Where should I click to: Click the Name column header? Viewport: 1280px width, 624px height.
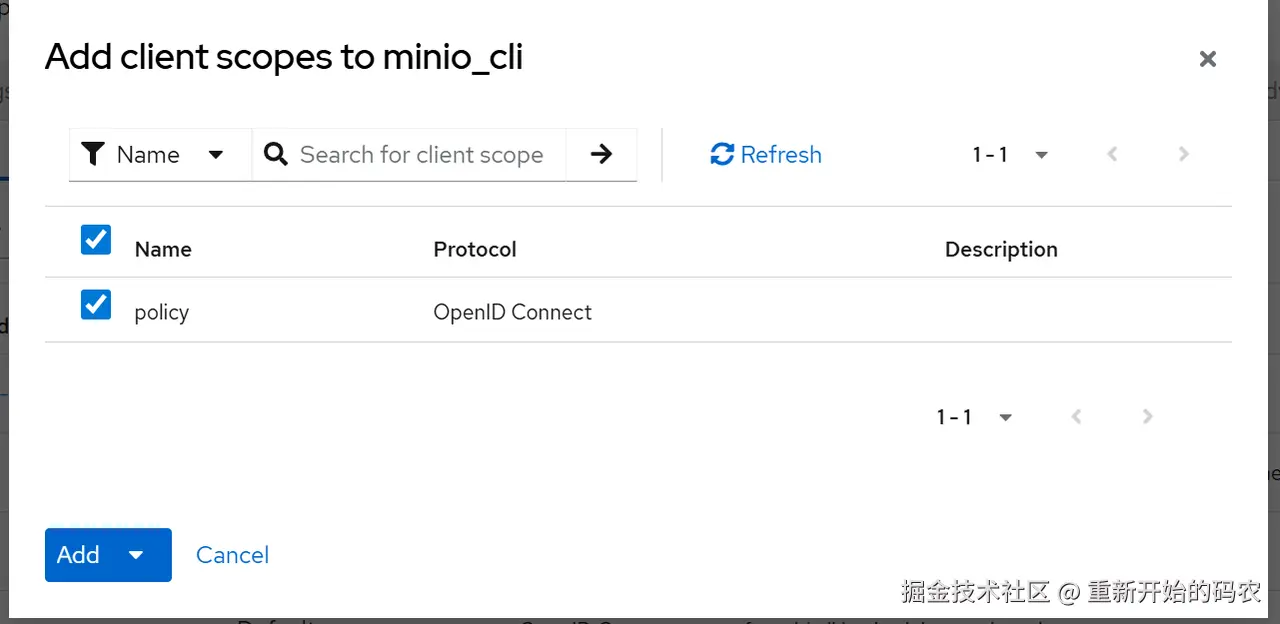pyautogui.click(x=163, y=249)
